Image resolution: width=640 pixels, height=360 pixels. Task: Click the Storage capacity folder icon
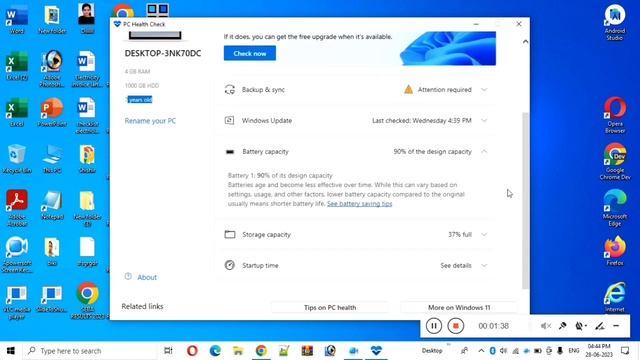coord(230,234)
